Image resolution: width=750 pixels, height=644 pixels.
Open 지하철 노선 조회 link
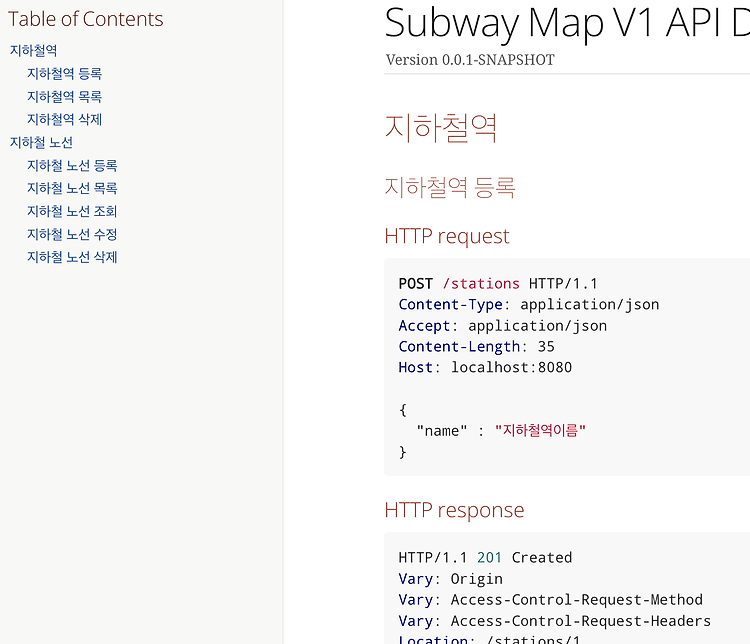pos(72,211)
